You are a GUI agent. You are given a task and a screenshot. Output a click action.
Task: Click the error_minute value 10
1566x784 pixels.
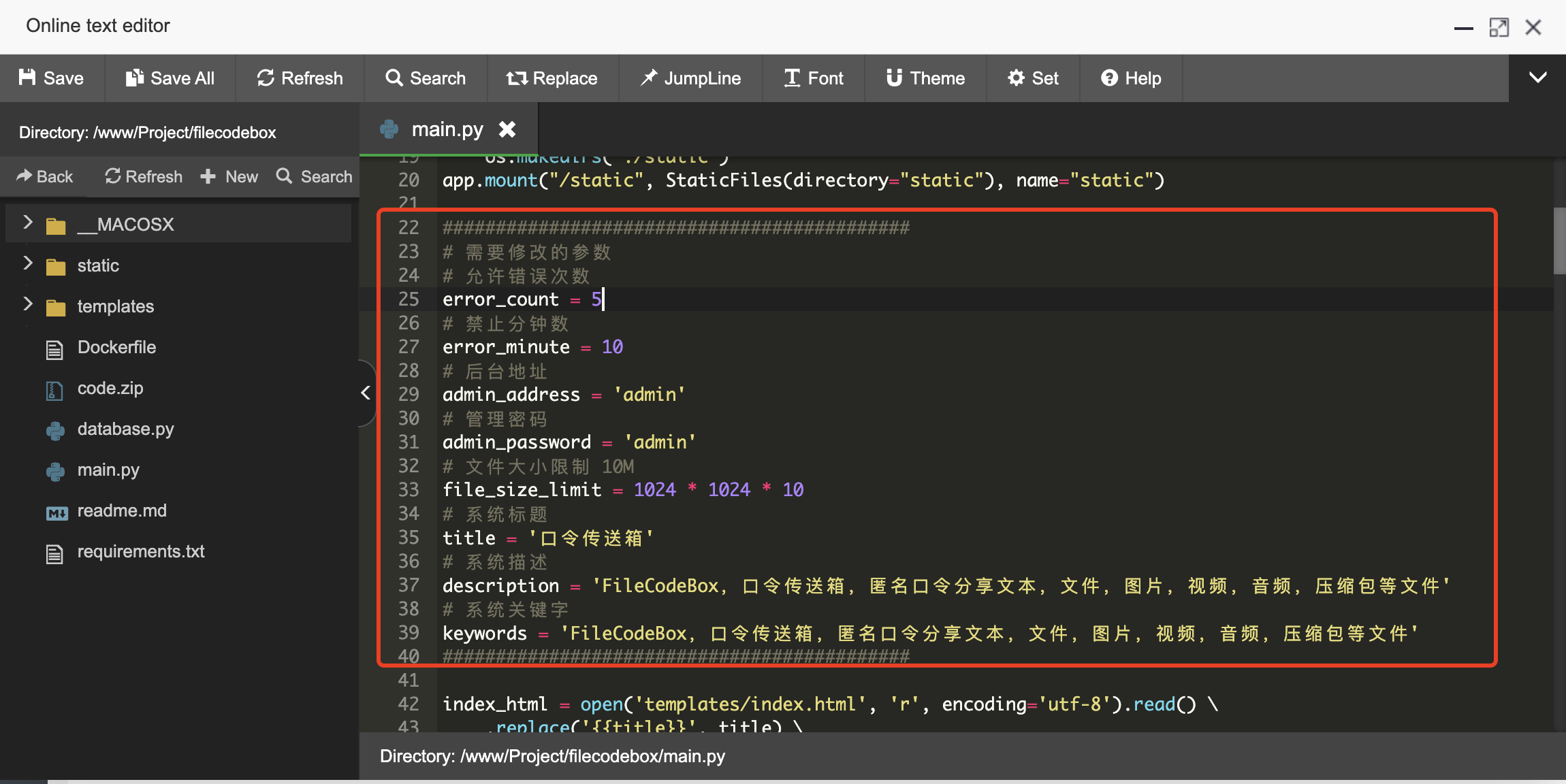[612, 347]
